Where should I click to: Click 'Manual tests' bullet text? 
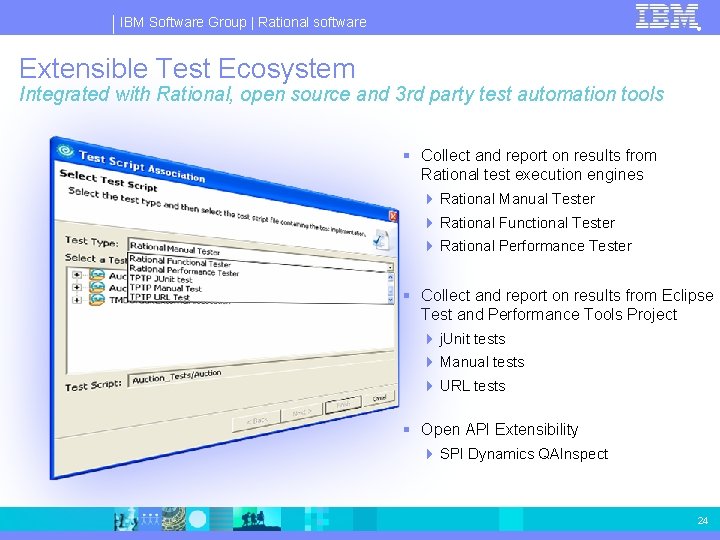[482, 362]
